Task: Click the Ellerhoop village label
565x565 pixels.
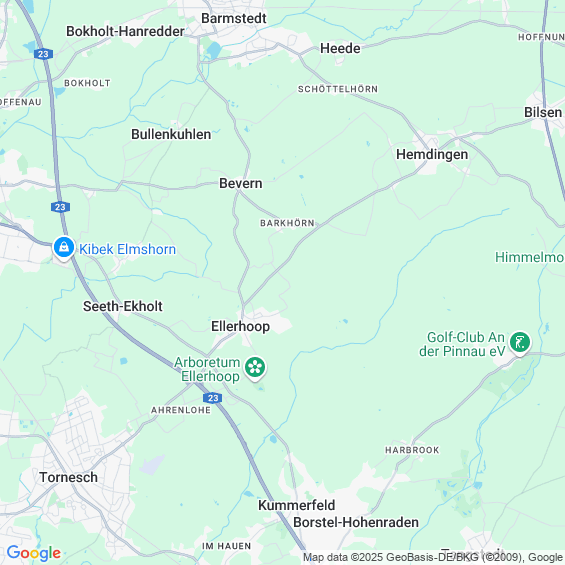Action: click(240, 326)
